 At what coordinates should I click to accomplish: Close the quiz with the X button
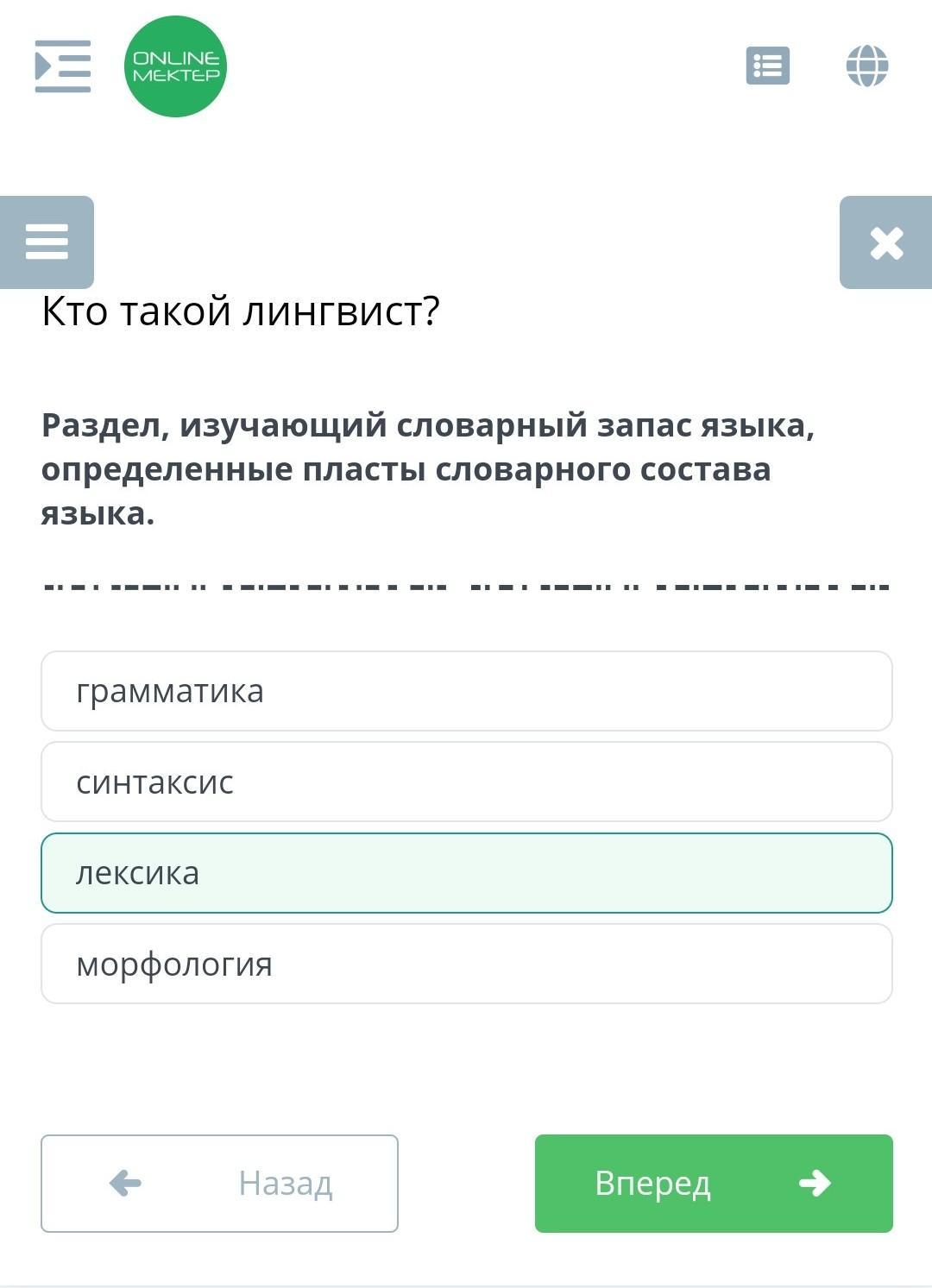click(x=886, y=242)
